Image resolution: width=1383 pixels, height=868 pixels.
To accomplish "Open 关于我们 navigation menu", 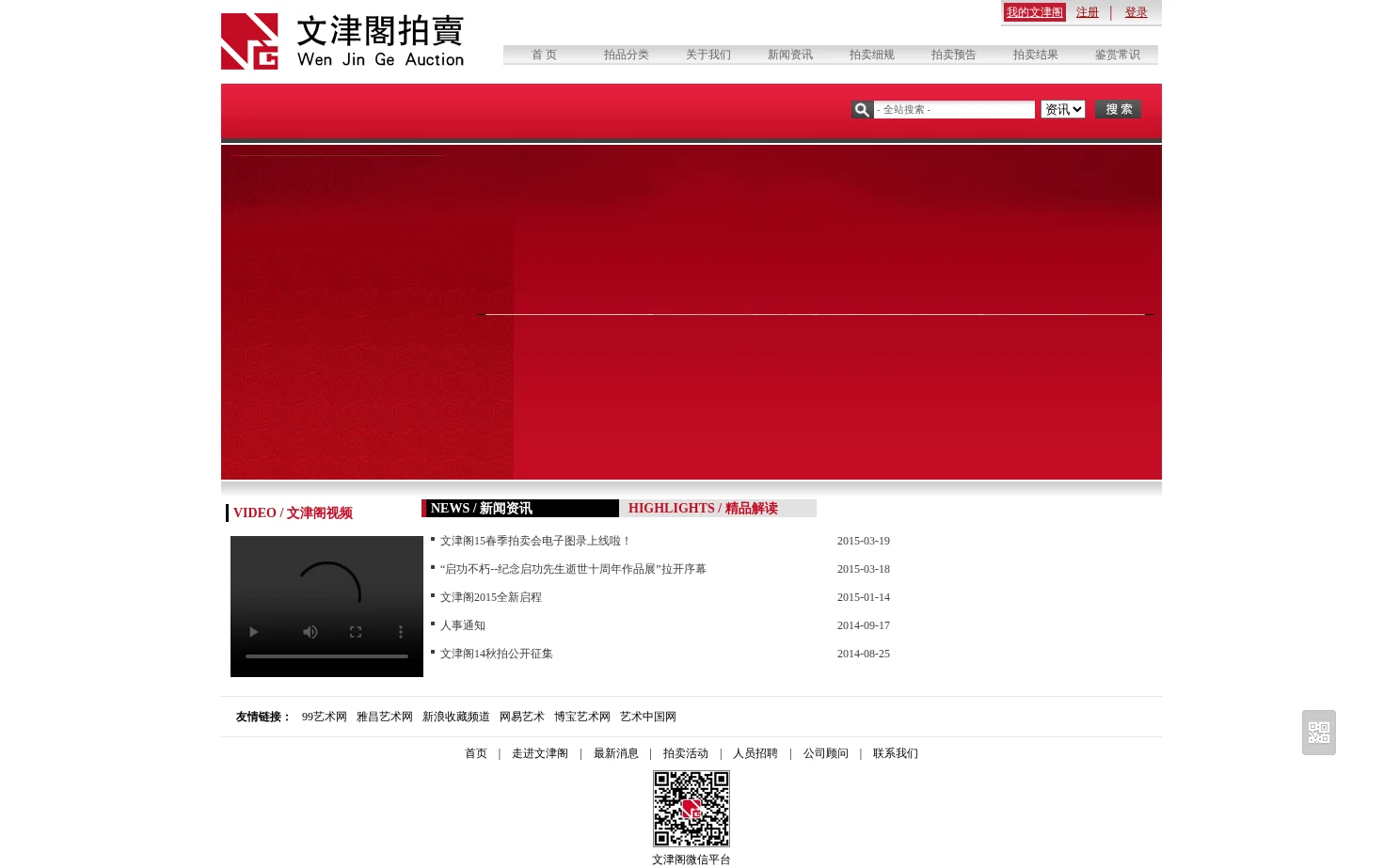I will tap(708, 55).
